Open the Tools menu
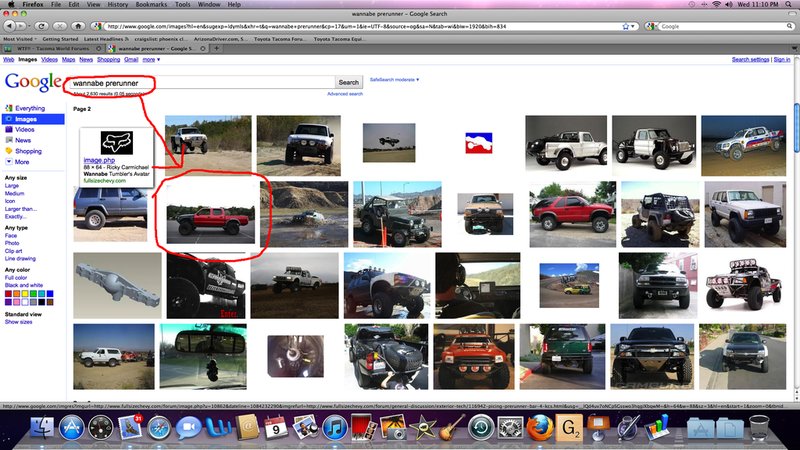This screenshot has height=450, width=800. pos(183,4)
